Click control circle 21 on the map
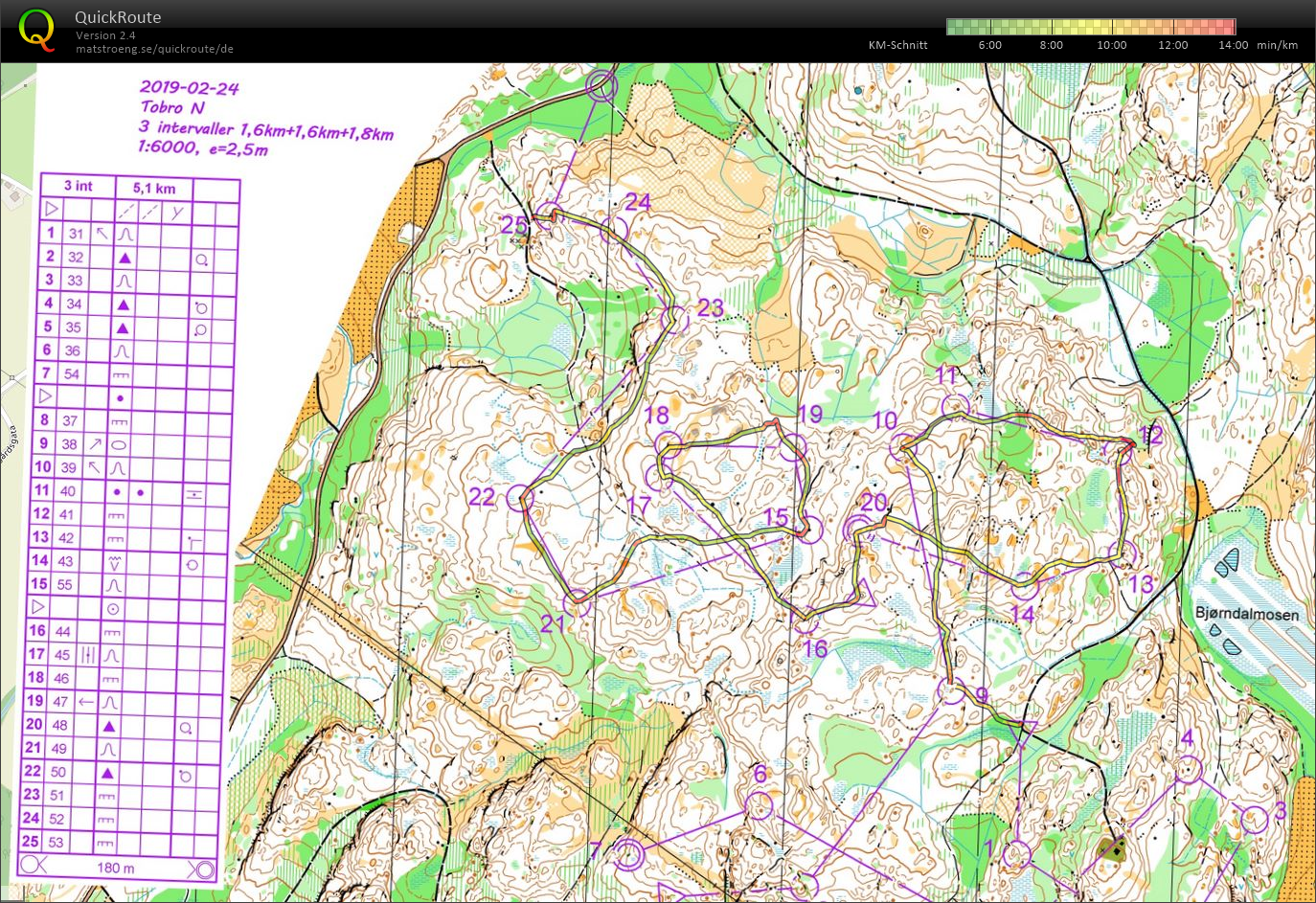This screenshot has height=903, width=1316. tap(577, 603)
